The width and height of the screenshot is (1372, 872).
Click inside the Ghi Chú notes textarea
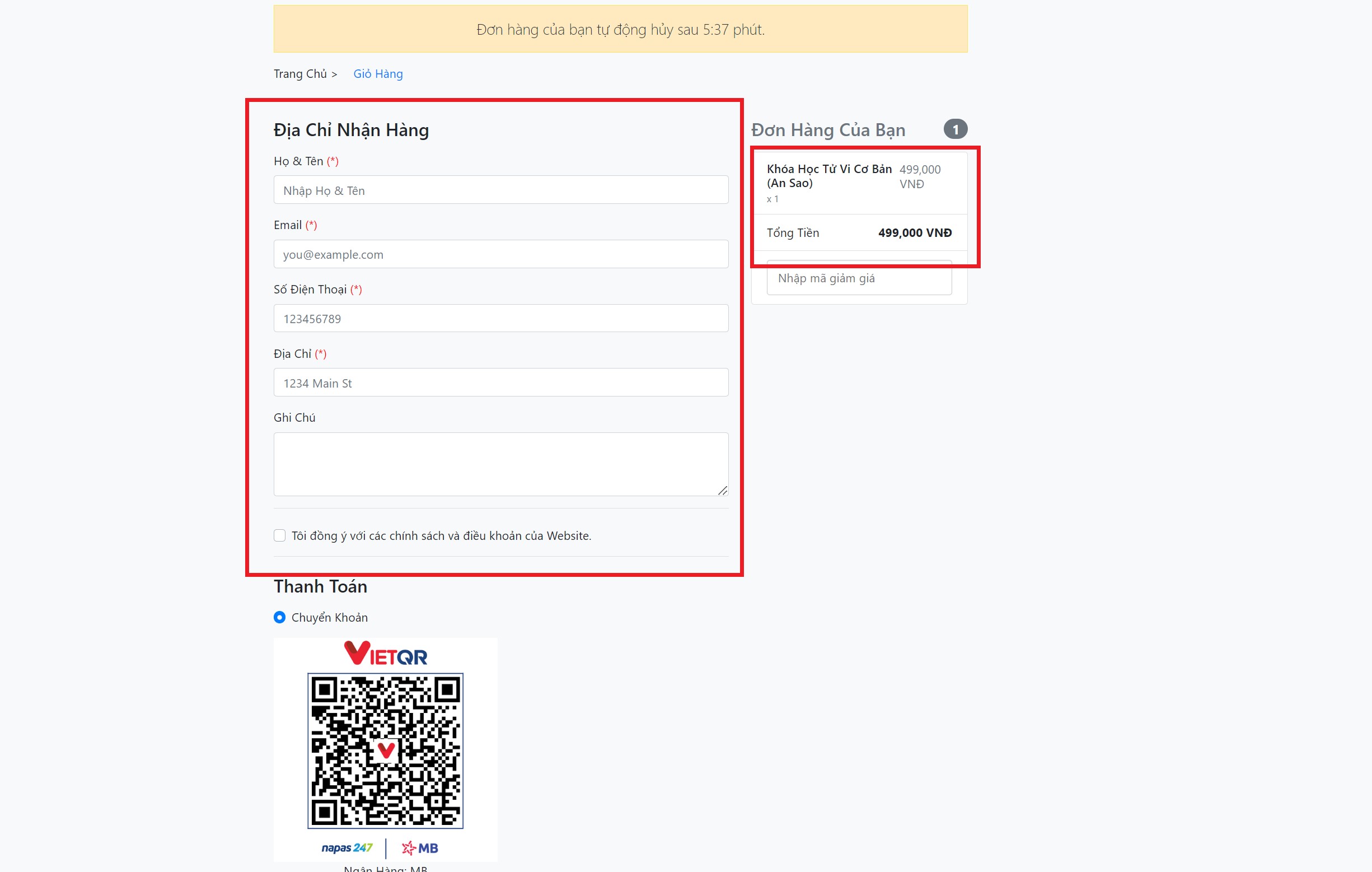pos(500,464)
